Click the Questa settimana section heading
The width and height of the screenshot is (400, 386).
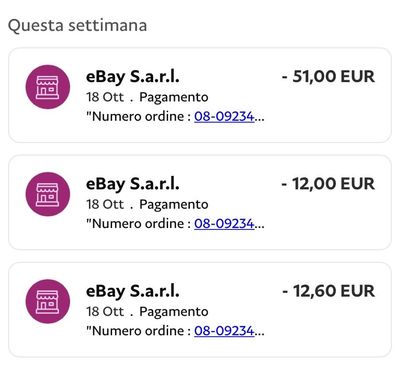click(x=77, y=26)
